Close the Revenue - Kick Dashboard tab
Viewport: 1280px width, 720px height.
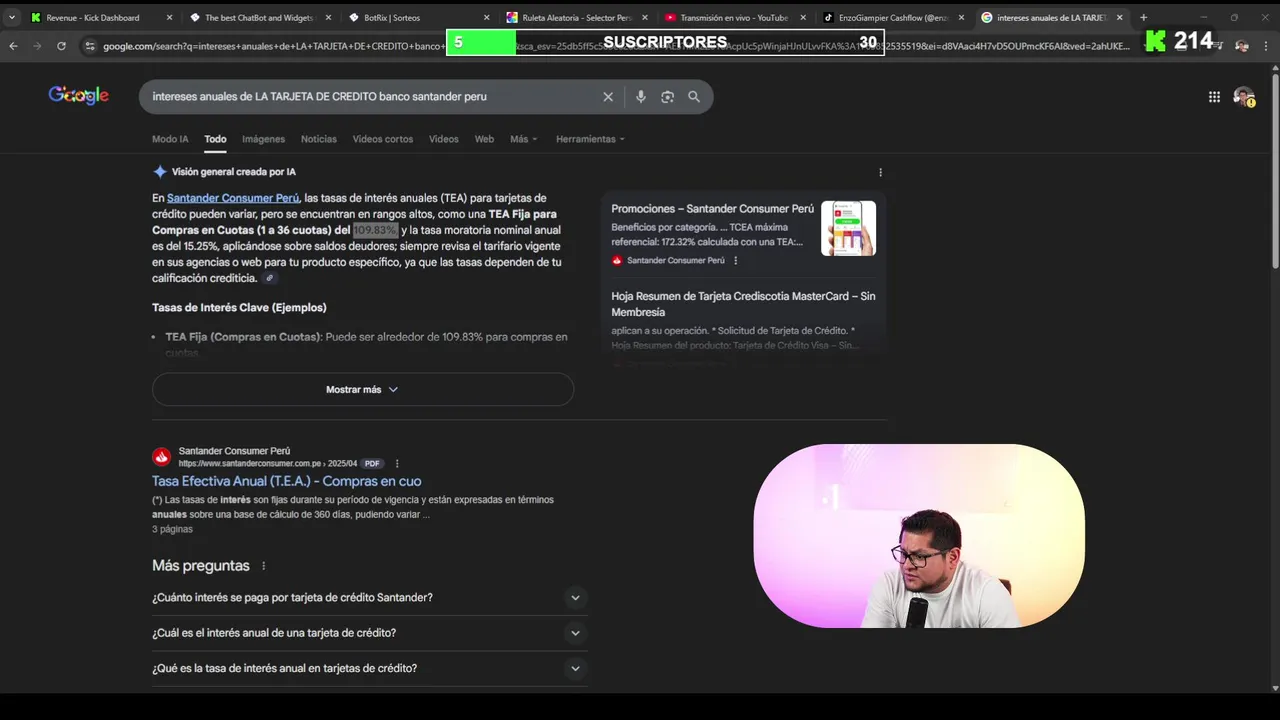[x=168, y=18]
